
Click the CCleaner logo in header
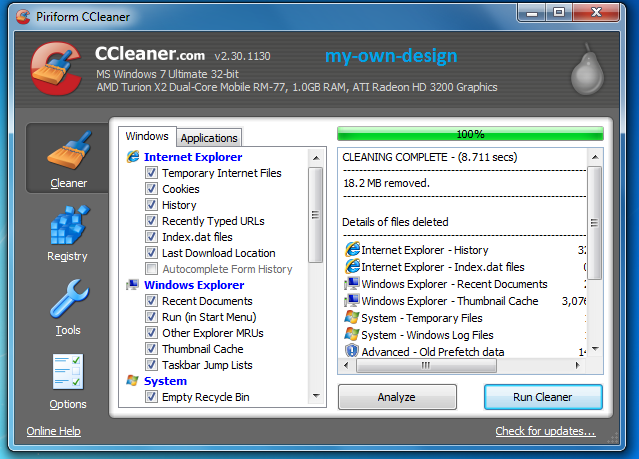click(x=56, y=68)
